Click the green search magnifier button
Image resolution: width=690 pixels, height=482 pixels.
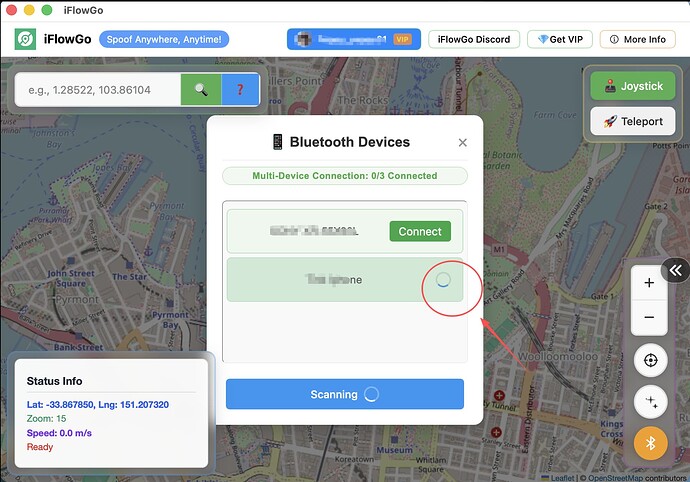(x=201, y=90)
